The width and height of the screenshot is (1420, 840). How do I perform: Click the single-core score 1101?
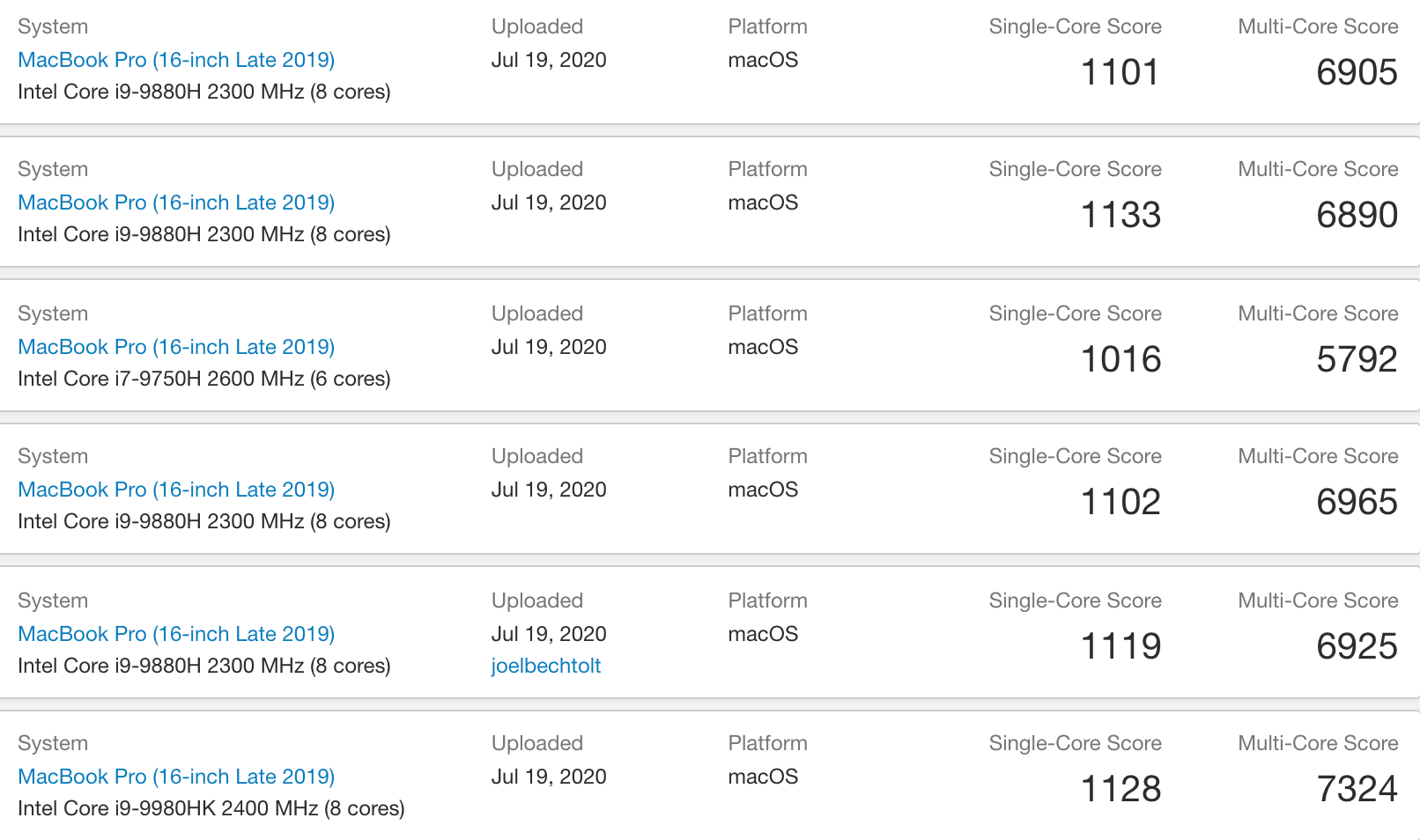[1120, 72]
